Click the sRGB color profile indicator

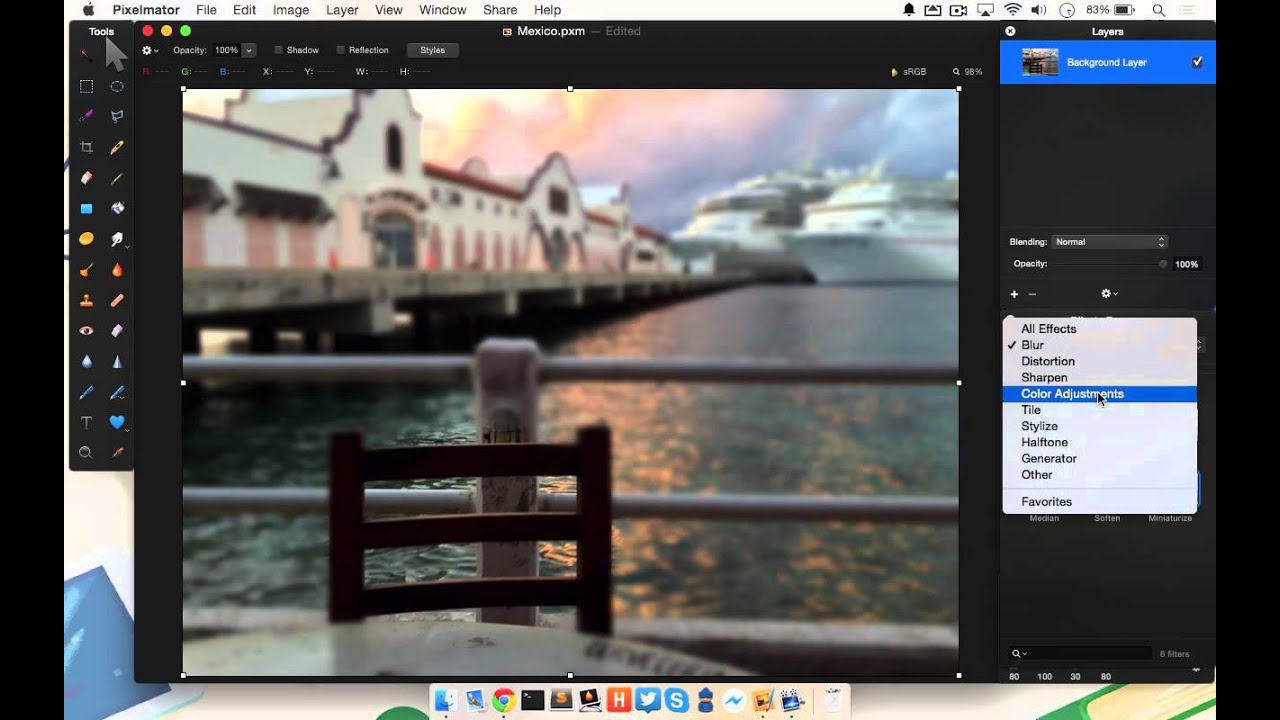coord(909,72)
